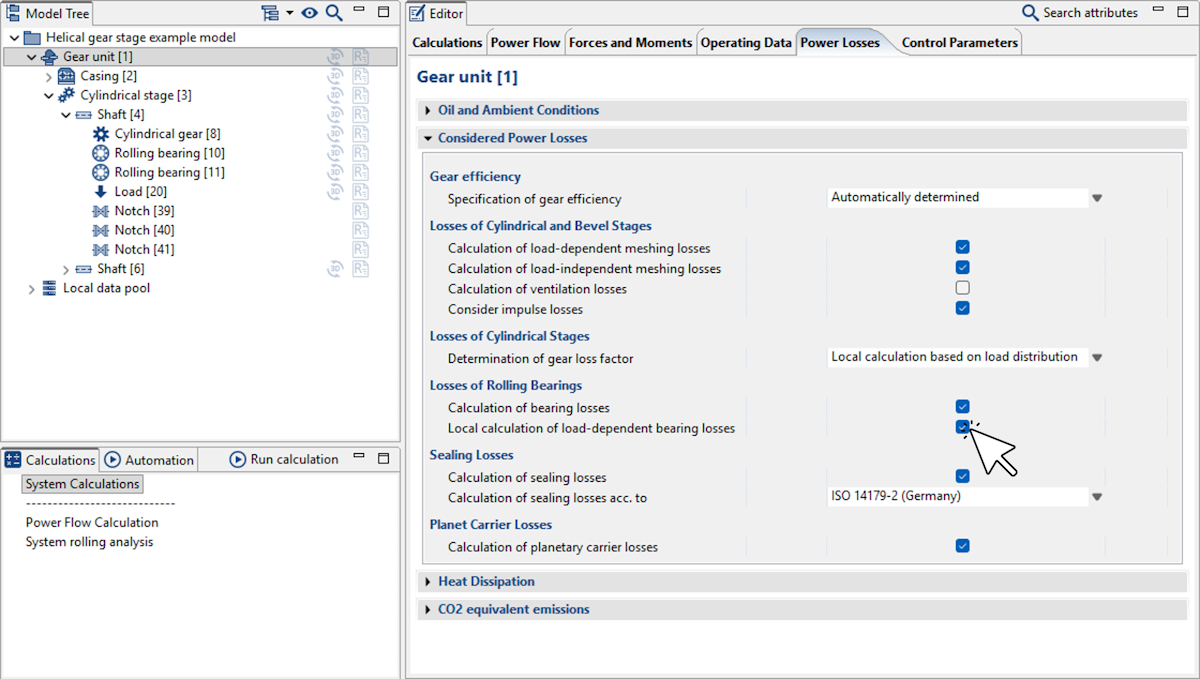Viewport: 1200px width, 679px height.
Task: Select the Load [20] arrow icon
Action: click(x=100, y=192)
